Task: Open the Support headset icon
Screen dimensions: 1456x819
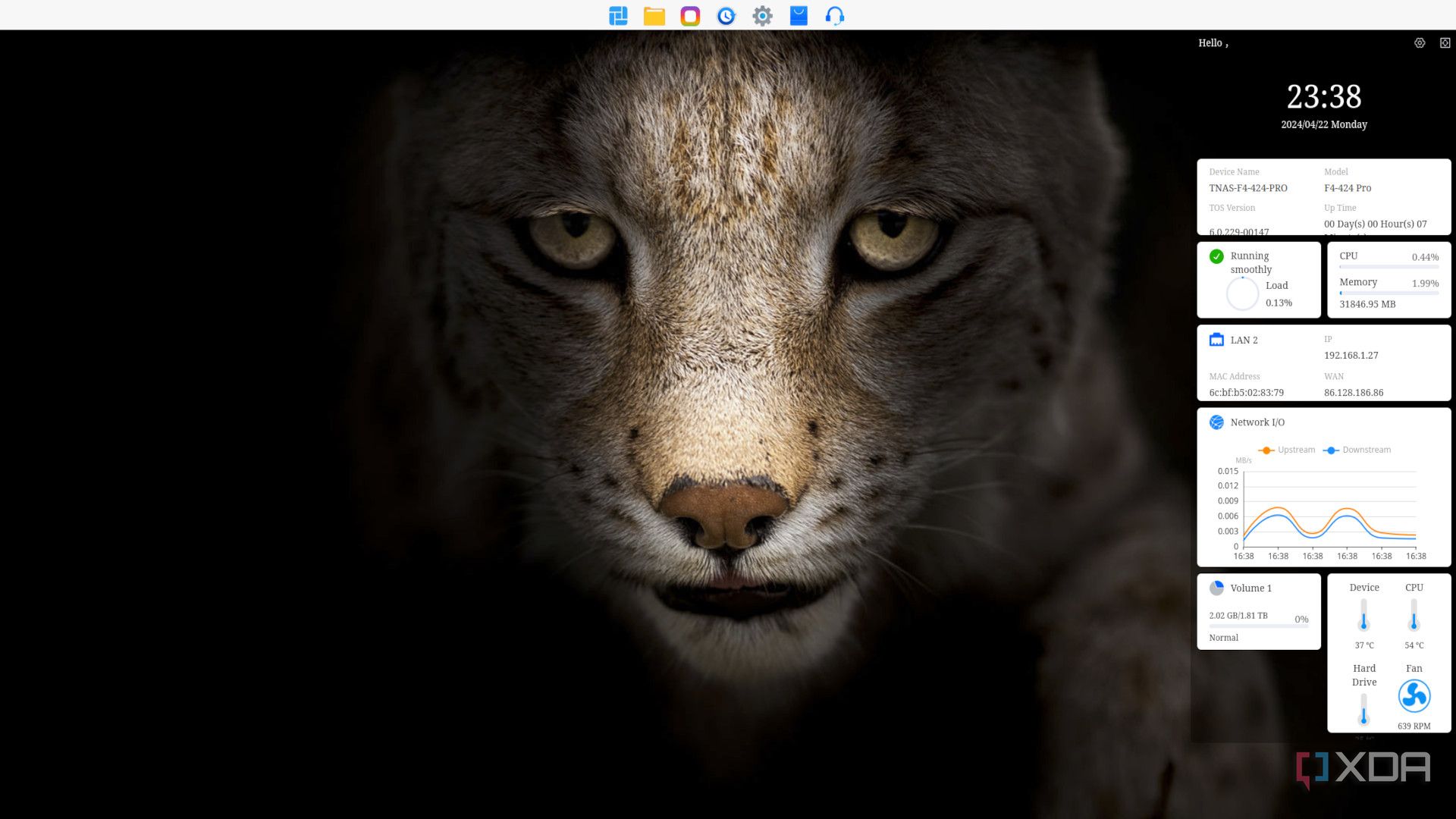Action: click(x=834, y=16)
